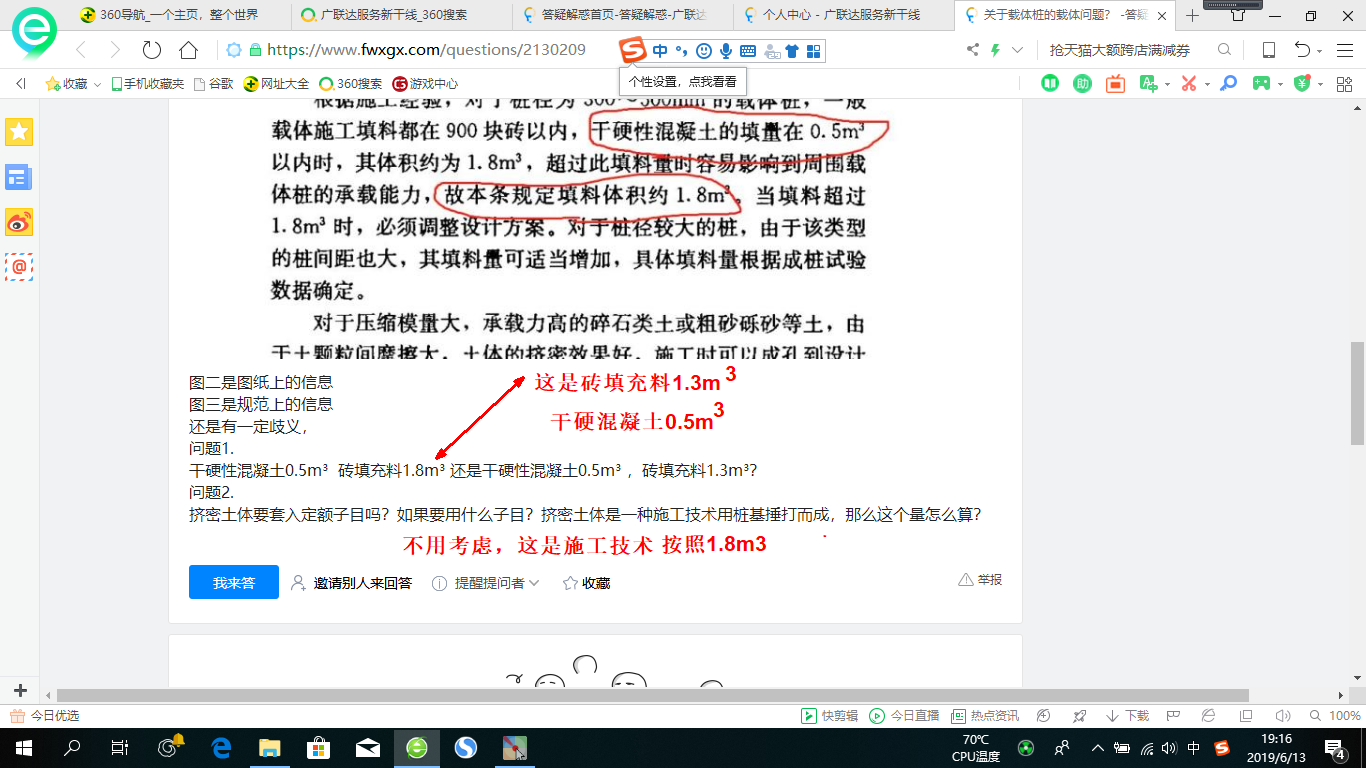Switch to 个人中心 tab

(843, 15)
